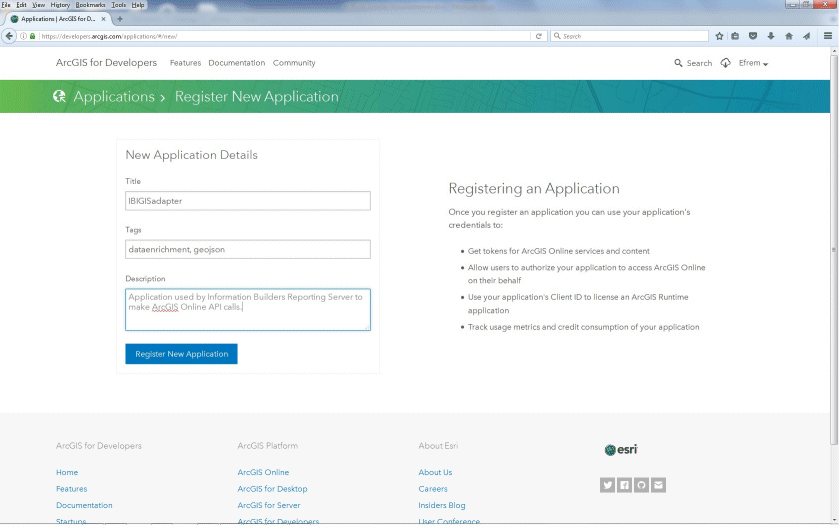This screenshot has height=532, width=840.
Task: Open the Features navigation link
Action: click(185, 63)
